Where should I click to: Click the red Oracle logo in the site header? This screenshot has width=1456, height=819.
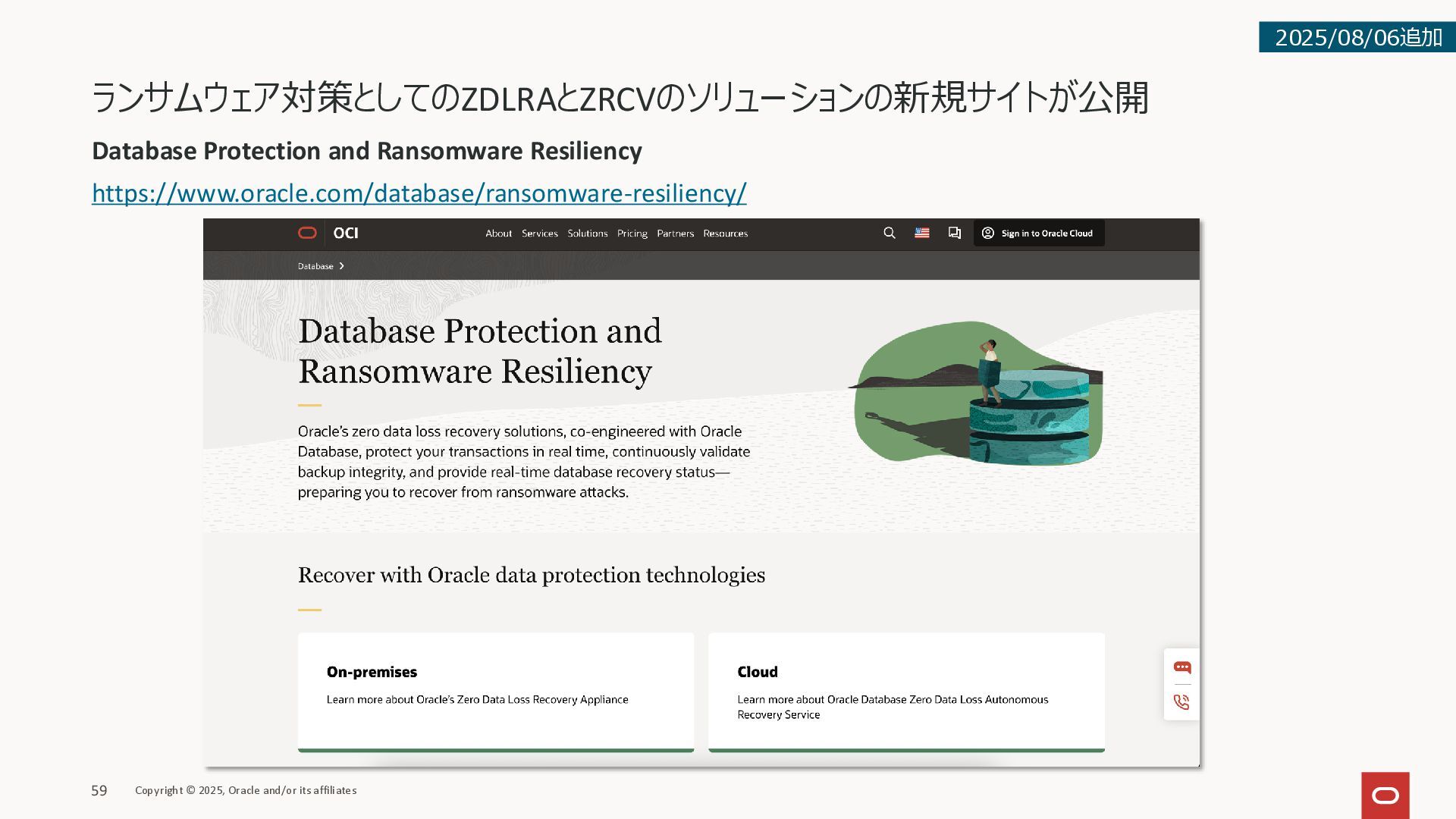coord(307,233)
